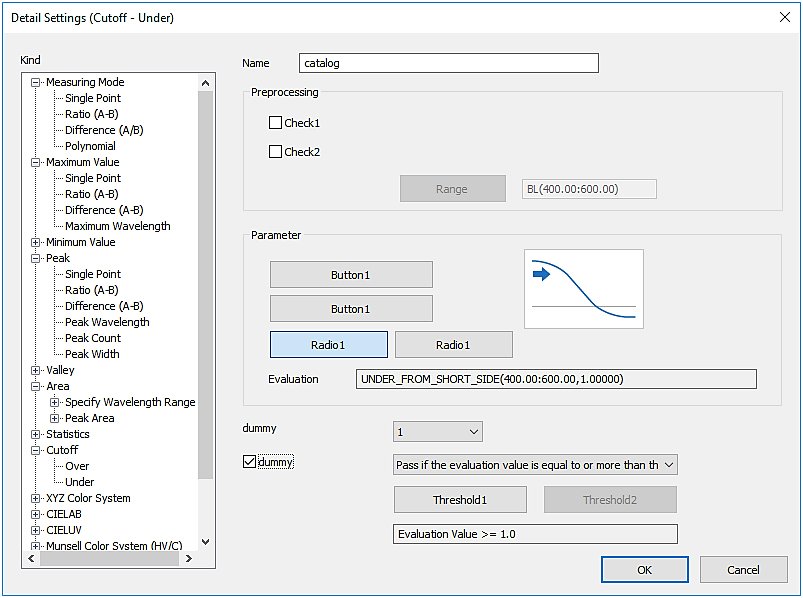The height and width of the screenshot is (598, 803).
Task: Collapse the Maximum Value tree node
Action: coord(35,162)
